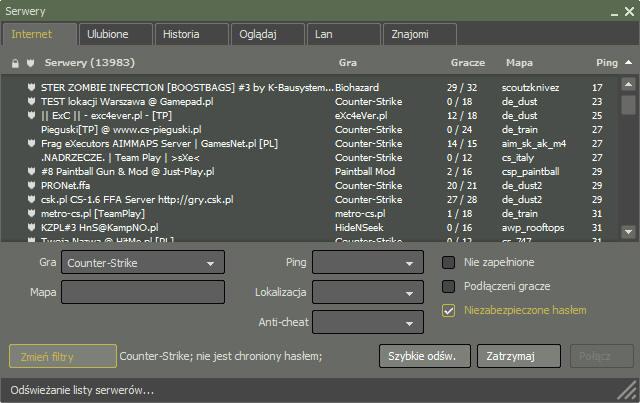640x403 pixels.
Task: Click shield icon beside PRONet.ffa
Action: tap(31, 185)
